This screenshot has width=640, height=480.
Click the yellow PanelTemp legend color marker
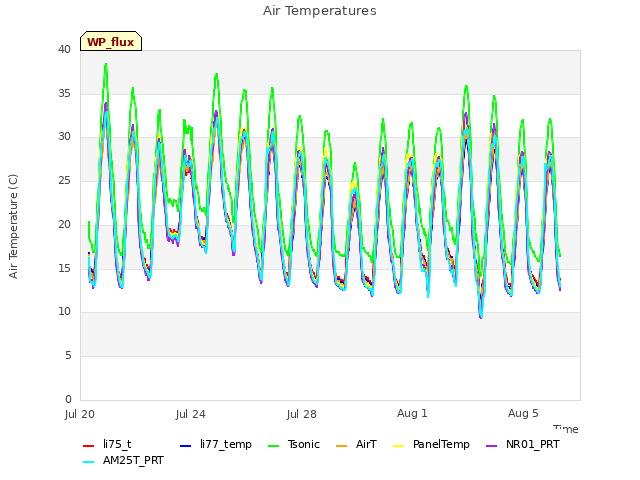398,446
